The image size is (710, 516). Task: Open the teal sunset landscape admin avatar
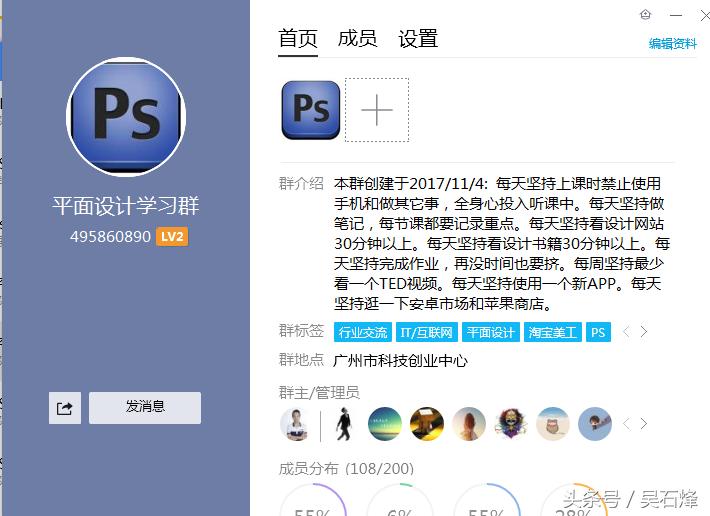coord(384,424)
